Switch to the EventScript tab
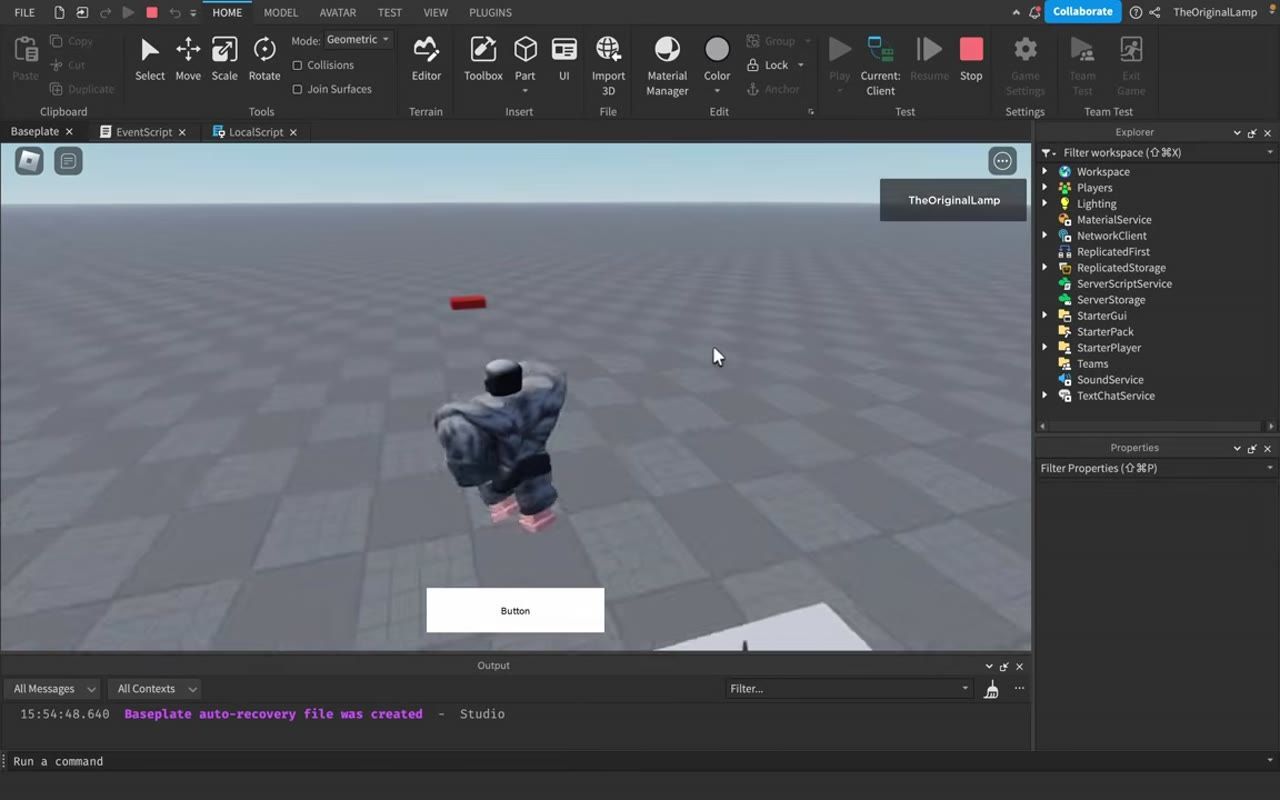 tap(144, 132)
